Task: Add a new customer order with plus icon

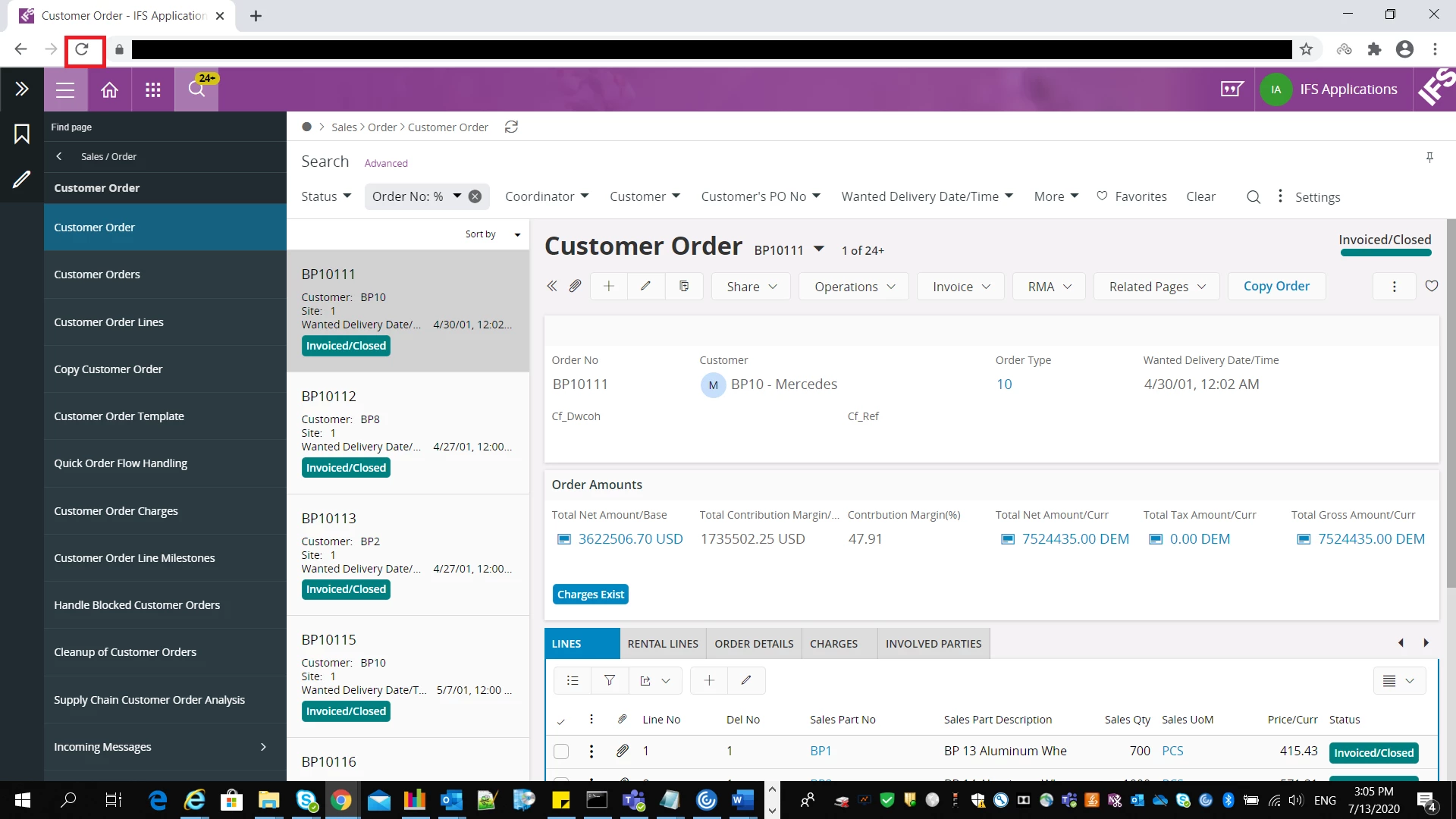Action: coord(608,286)
